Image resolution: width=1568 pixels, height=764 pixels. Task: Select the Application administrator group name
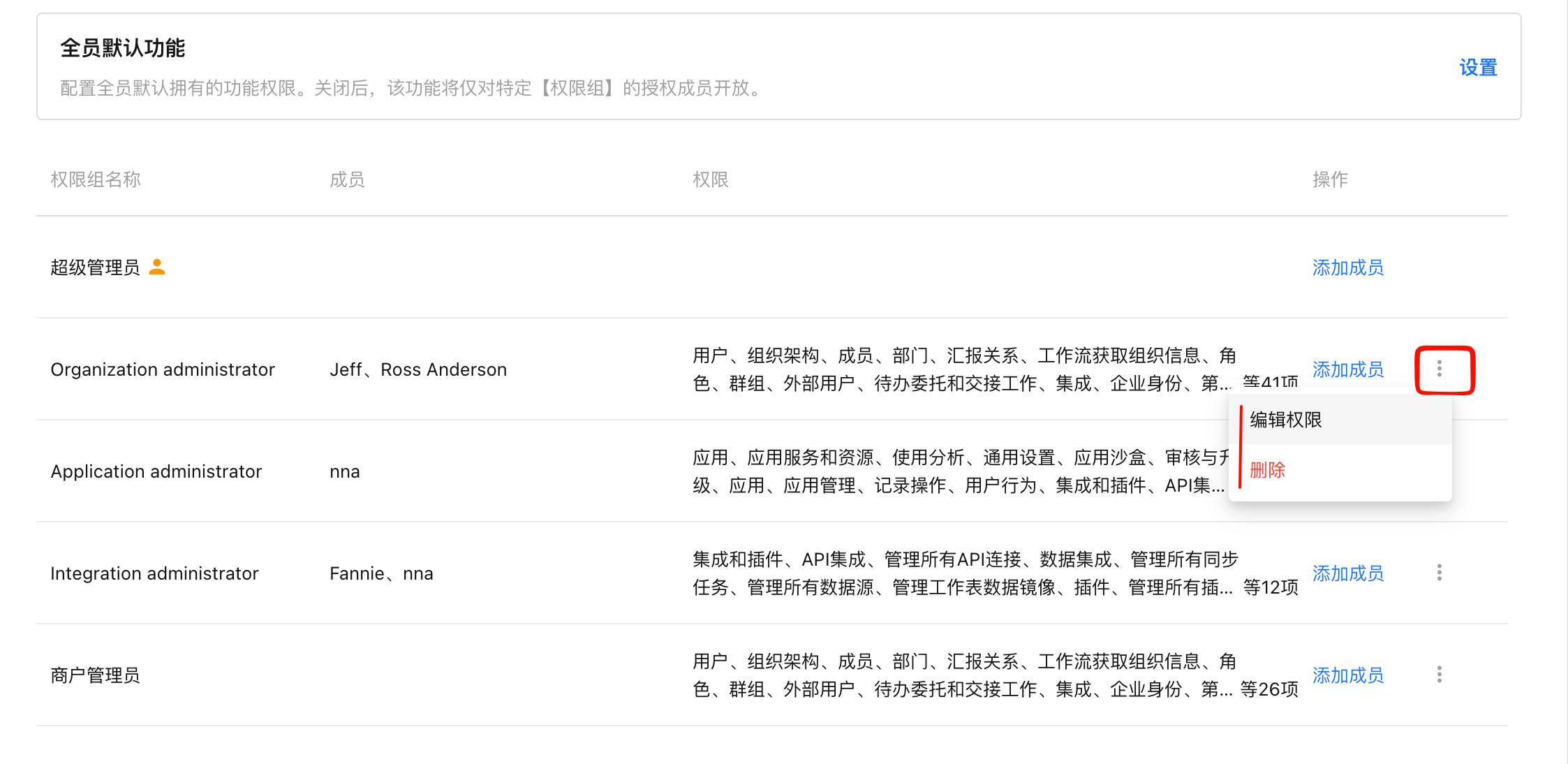[x=156, y=471]
